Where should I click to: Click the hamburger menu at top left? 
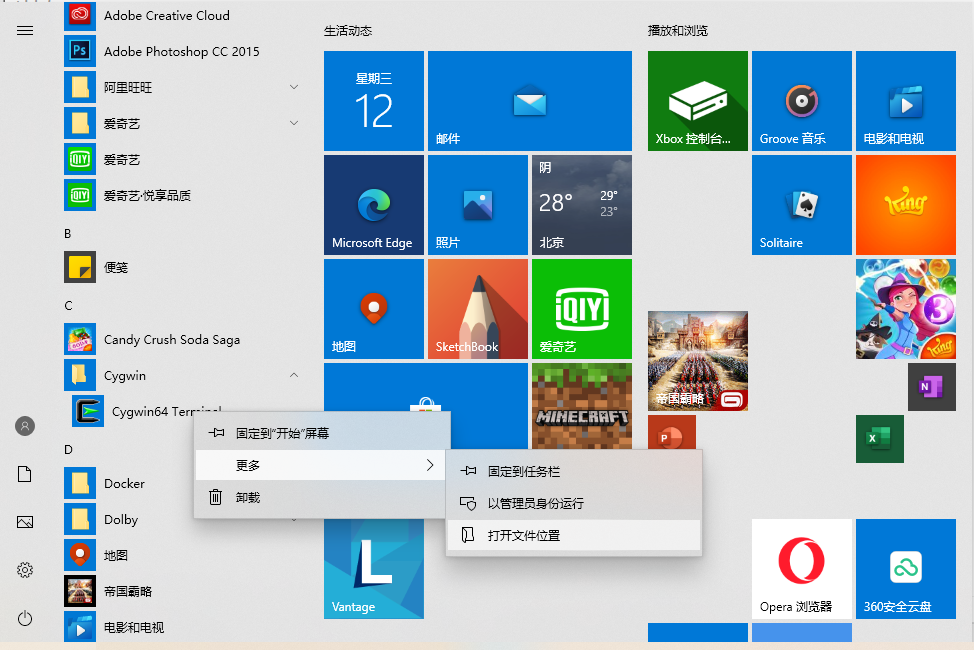(25, 30)
